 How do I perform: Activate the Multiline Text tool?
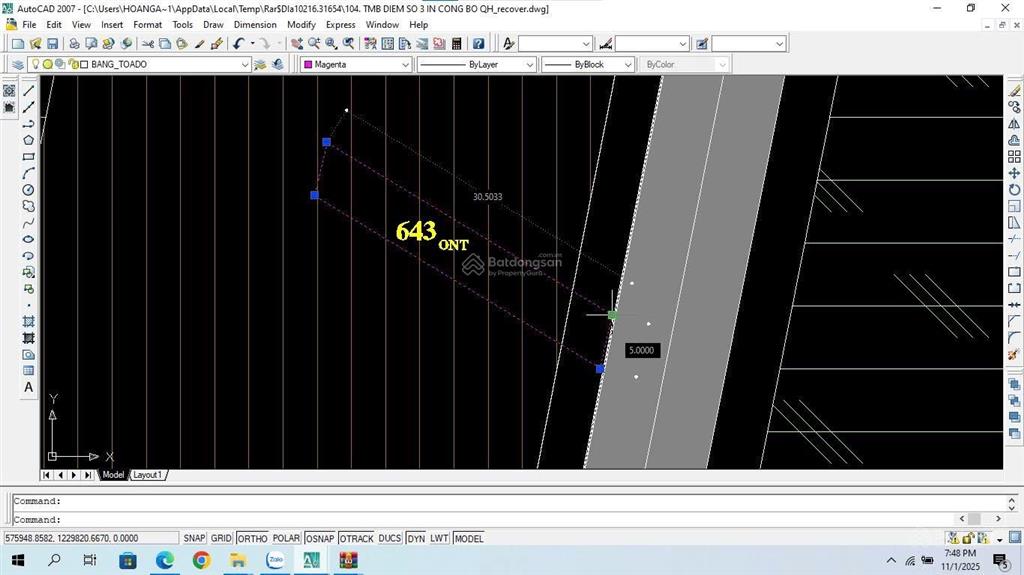pos(28,387)
